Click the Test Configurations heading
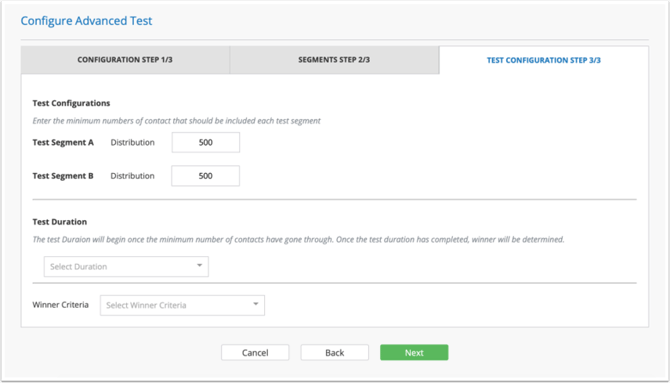Image resolution: width=670 pixels, height=383 pixels. [x=71, y=103]
